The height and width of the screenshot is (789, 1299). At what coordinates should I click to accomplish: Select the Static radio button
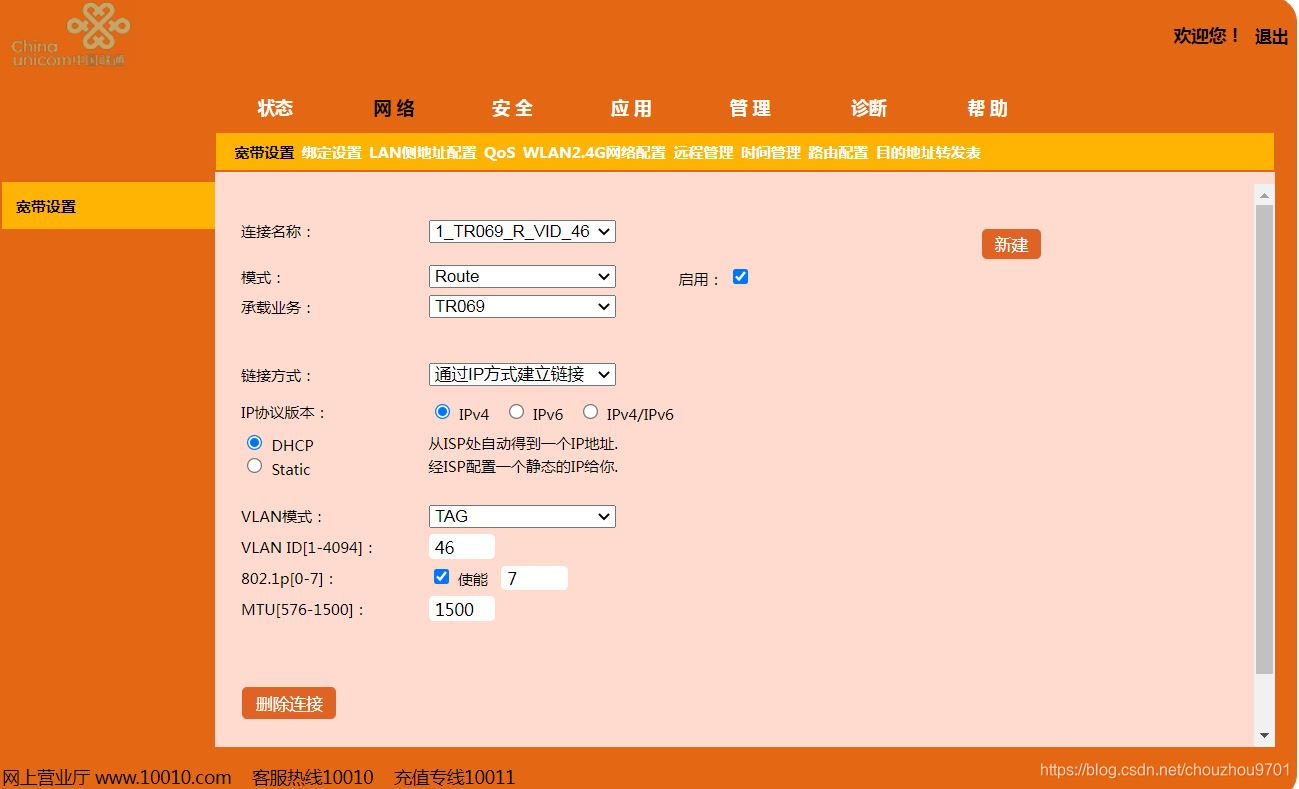pyautogui.click(x=254, y=466)
